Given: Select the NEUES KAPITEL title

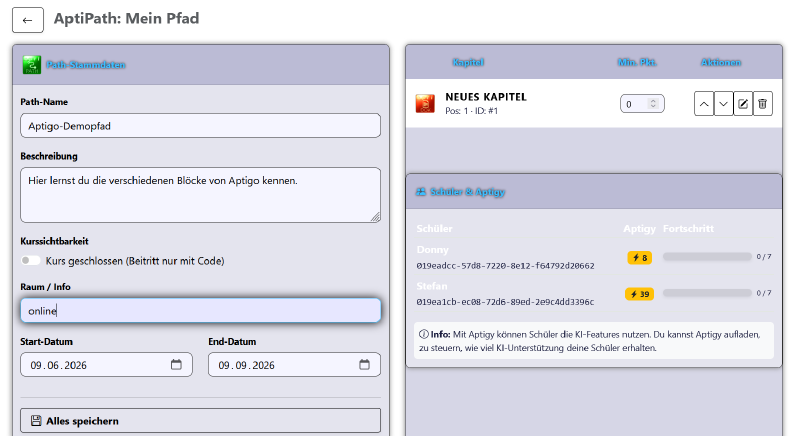Looking at the screenshot, I should (x=486, y=97).
